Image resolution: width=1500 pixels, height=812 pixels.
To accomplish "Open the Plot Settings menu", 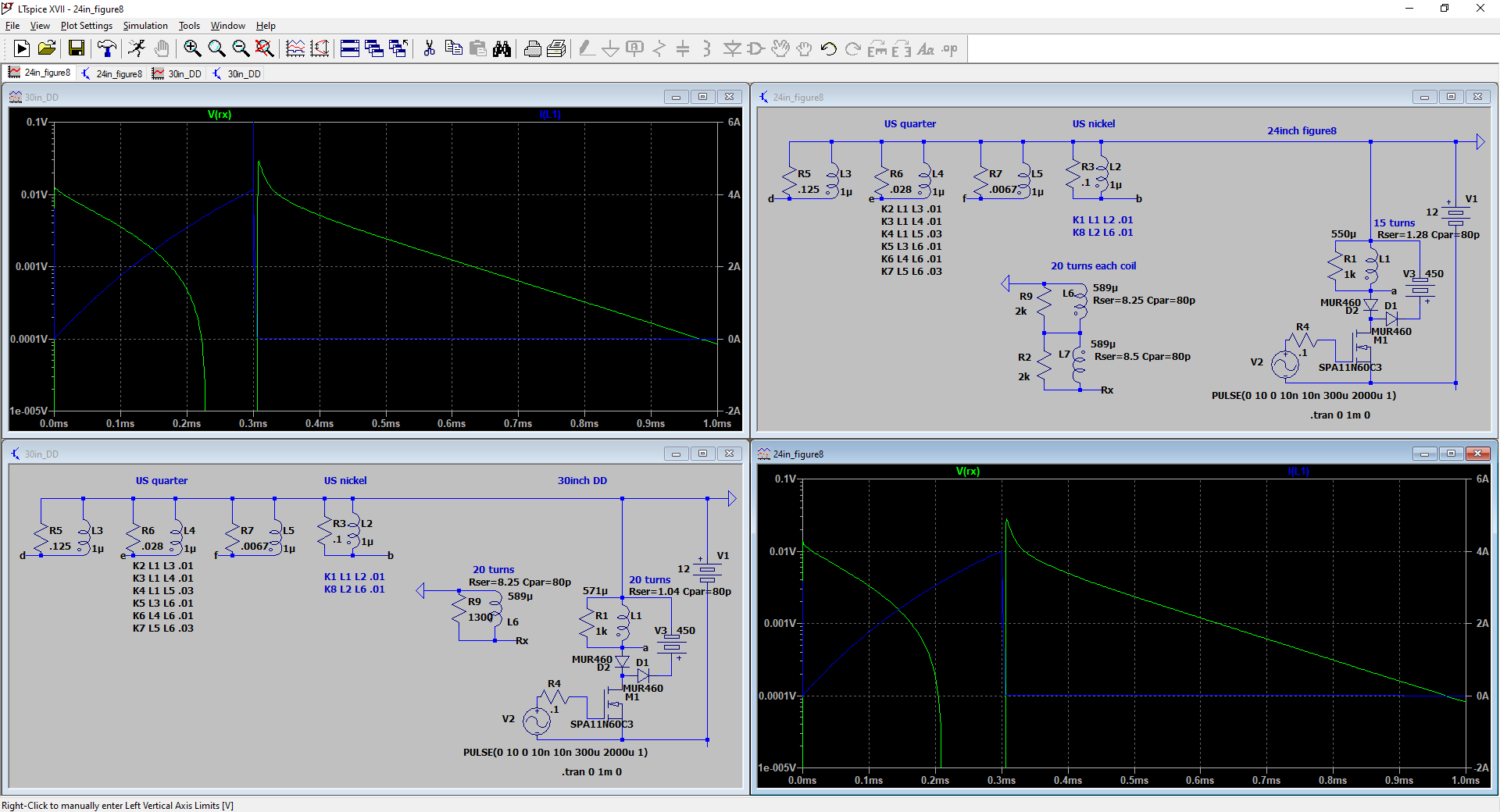I will point(86,26).
